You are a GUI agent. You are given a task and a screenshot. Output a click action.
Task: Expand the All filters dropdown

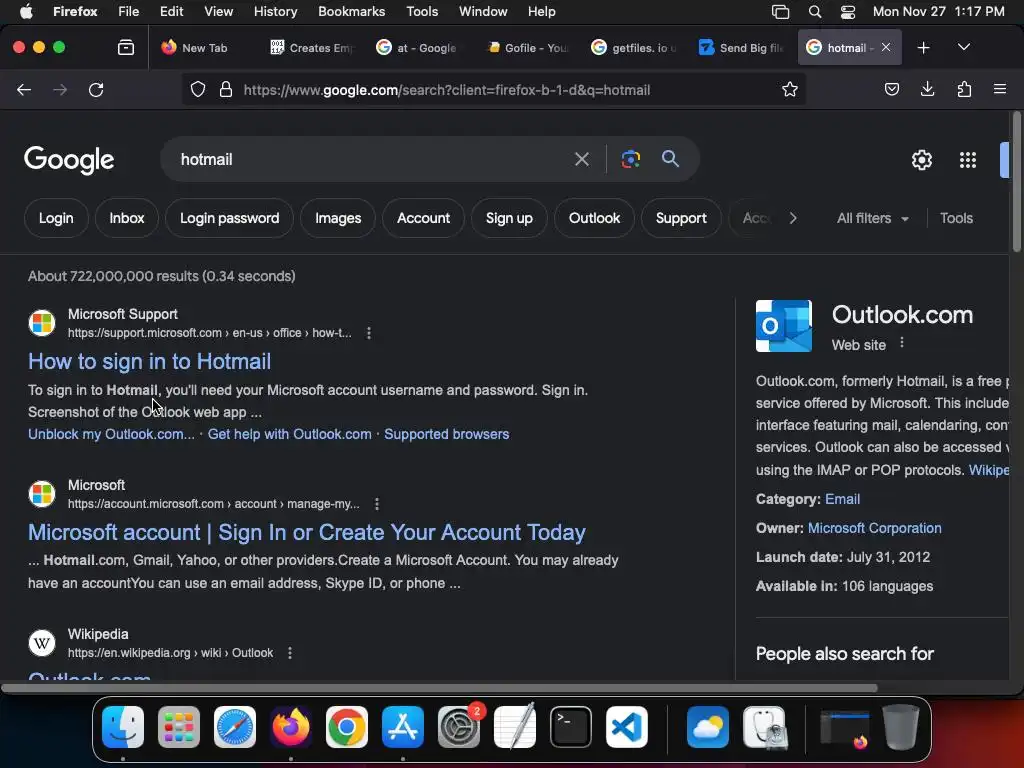[872, 218]
